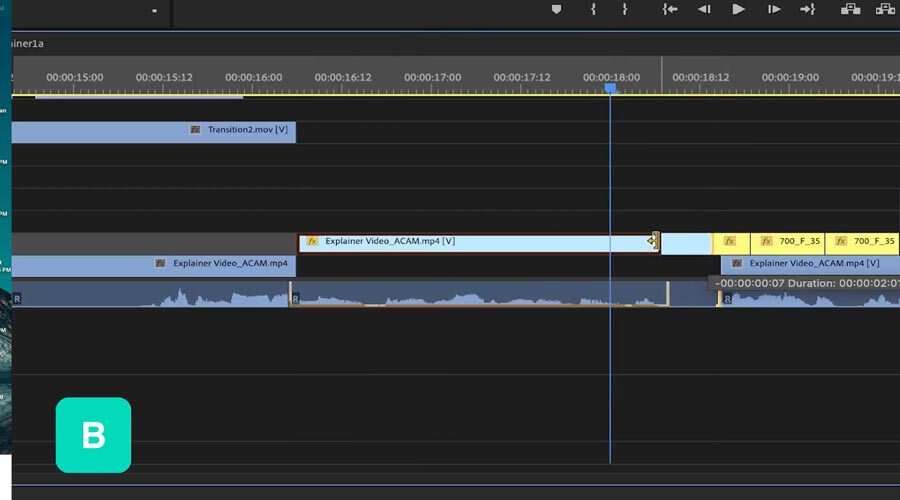Select the Transition2.mov [V] clip
This screenshot has height=500, width=900.
click(x=154, y=132)
